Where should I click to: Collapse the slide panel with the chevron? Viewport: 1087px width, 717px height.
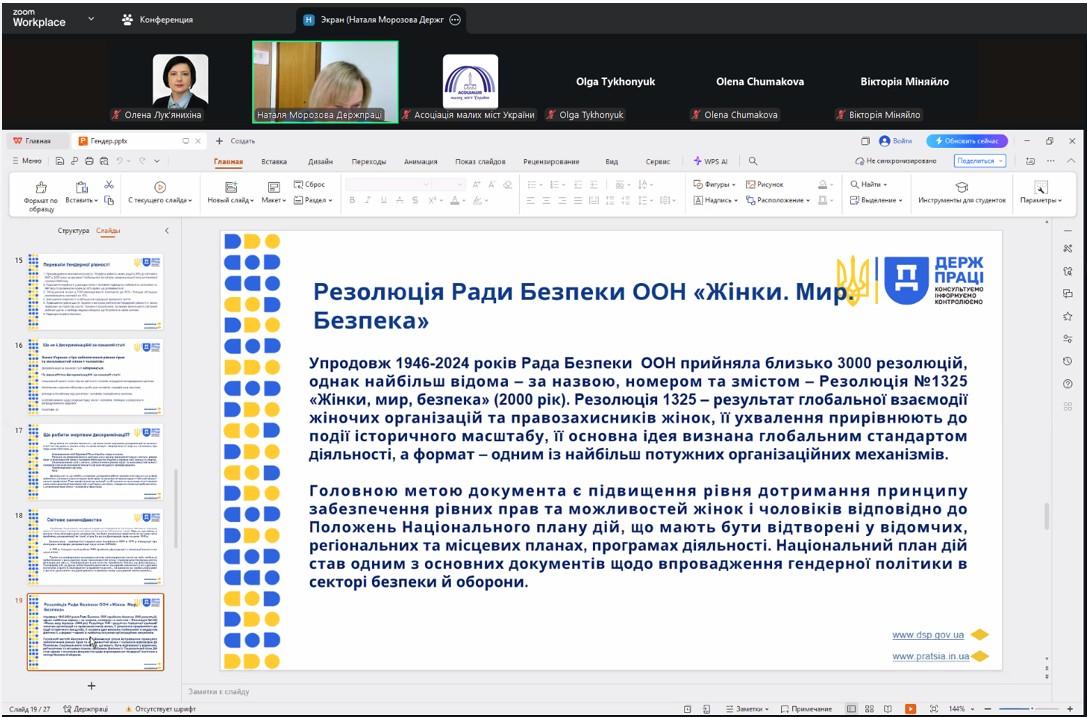click(x=166, y=231)
